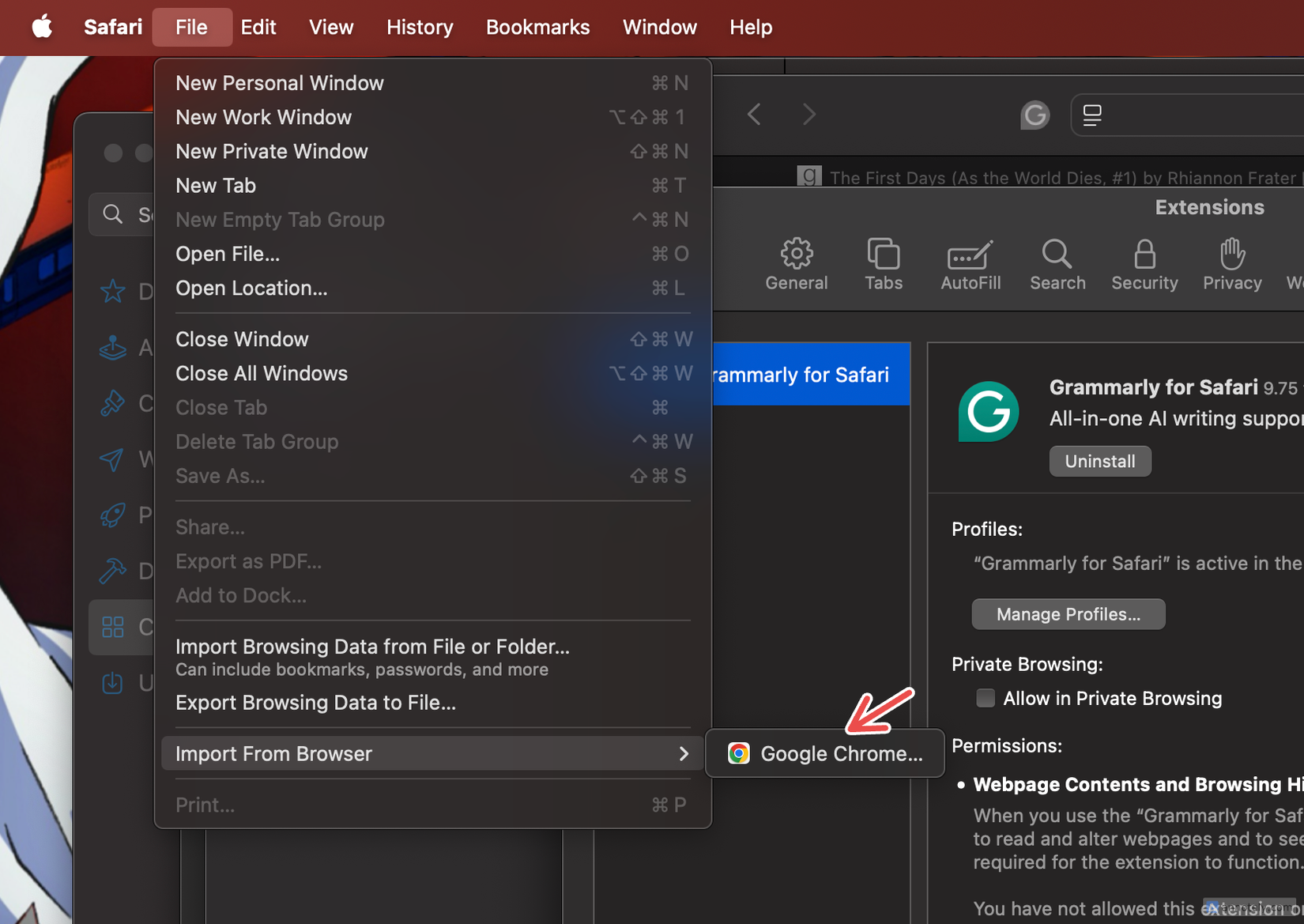The height and width of the screenshot is (924, 1304).
Task: Open the Tabs settings pane
Action: click(x=883, y=265)
